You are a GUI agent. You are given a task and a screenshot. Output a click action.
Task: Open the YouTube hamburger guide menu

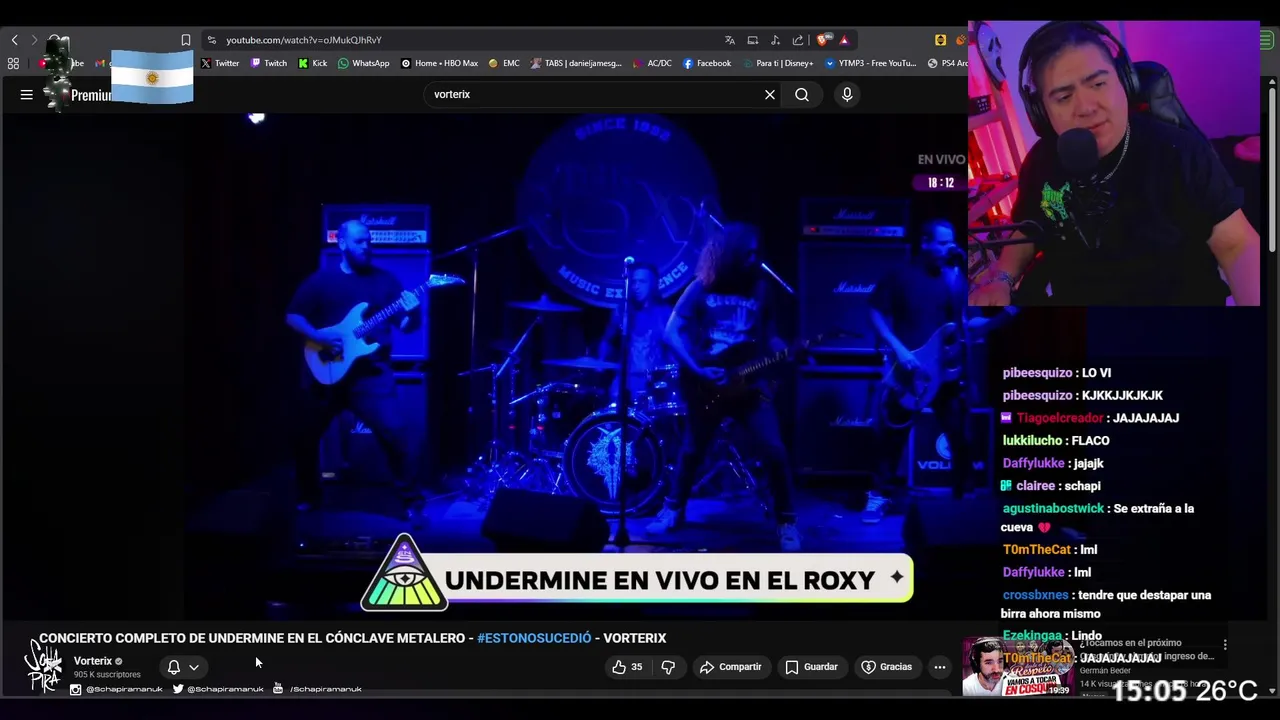click(x=27, y=95)
